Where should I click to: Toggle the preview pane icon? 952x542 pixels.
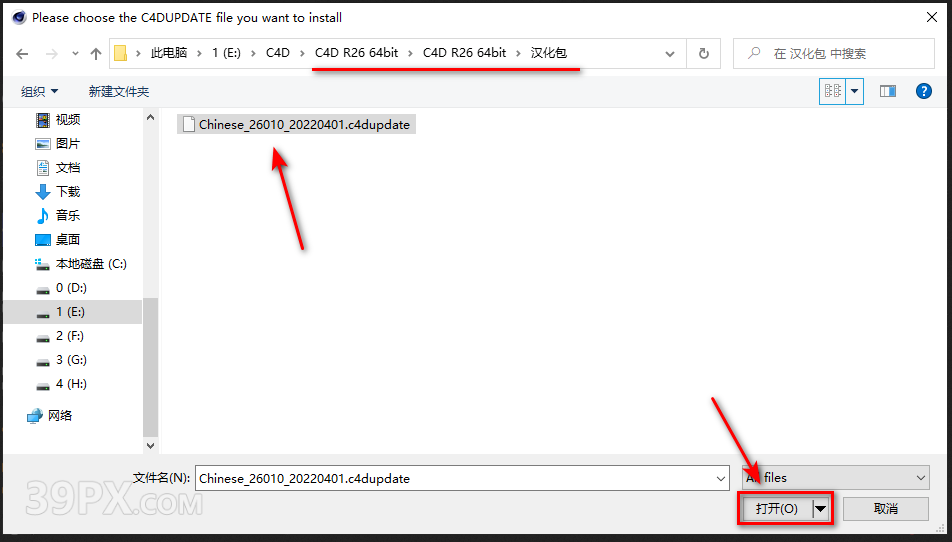(x=887, y=91)
